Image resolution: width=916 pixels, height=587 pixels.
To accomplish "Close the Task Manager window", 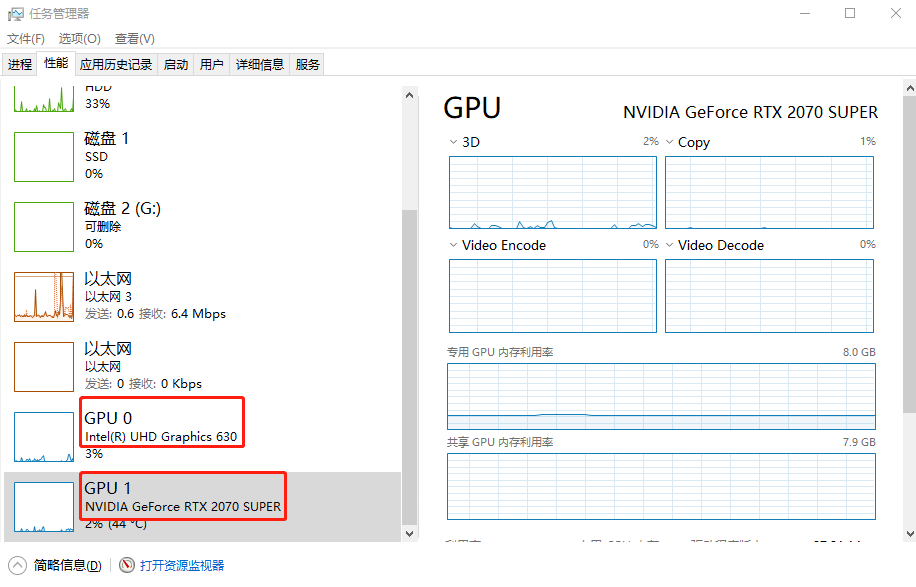I will pyautogui.click(x=896, y=13).
